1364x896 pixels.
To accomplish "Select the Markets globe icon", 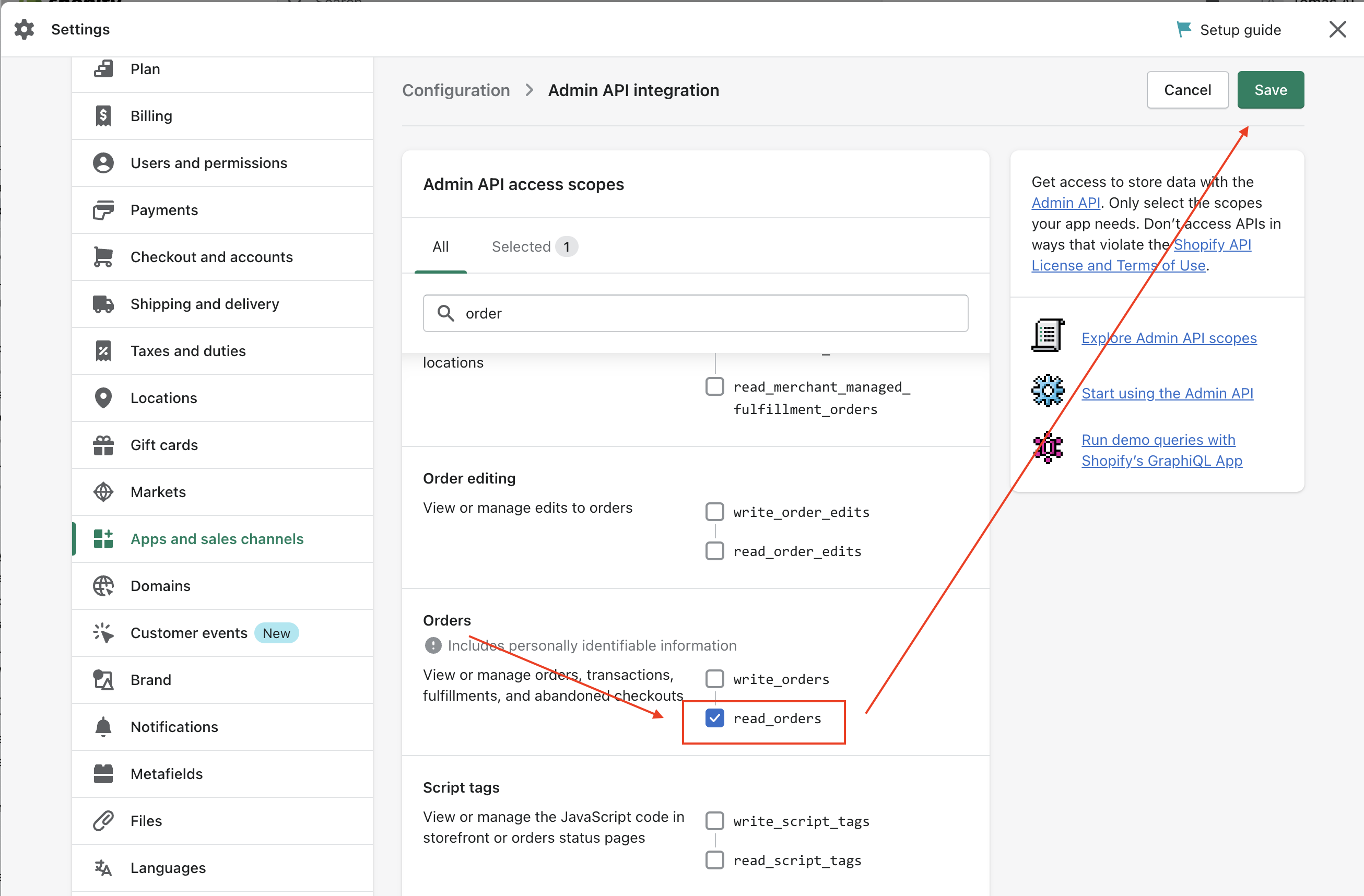I will click(103, 492).
